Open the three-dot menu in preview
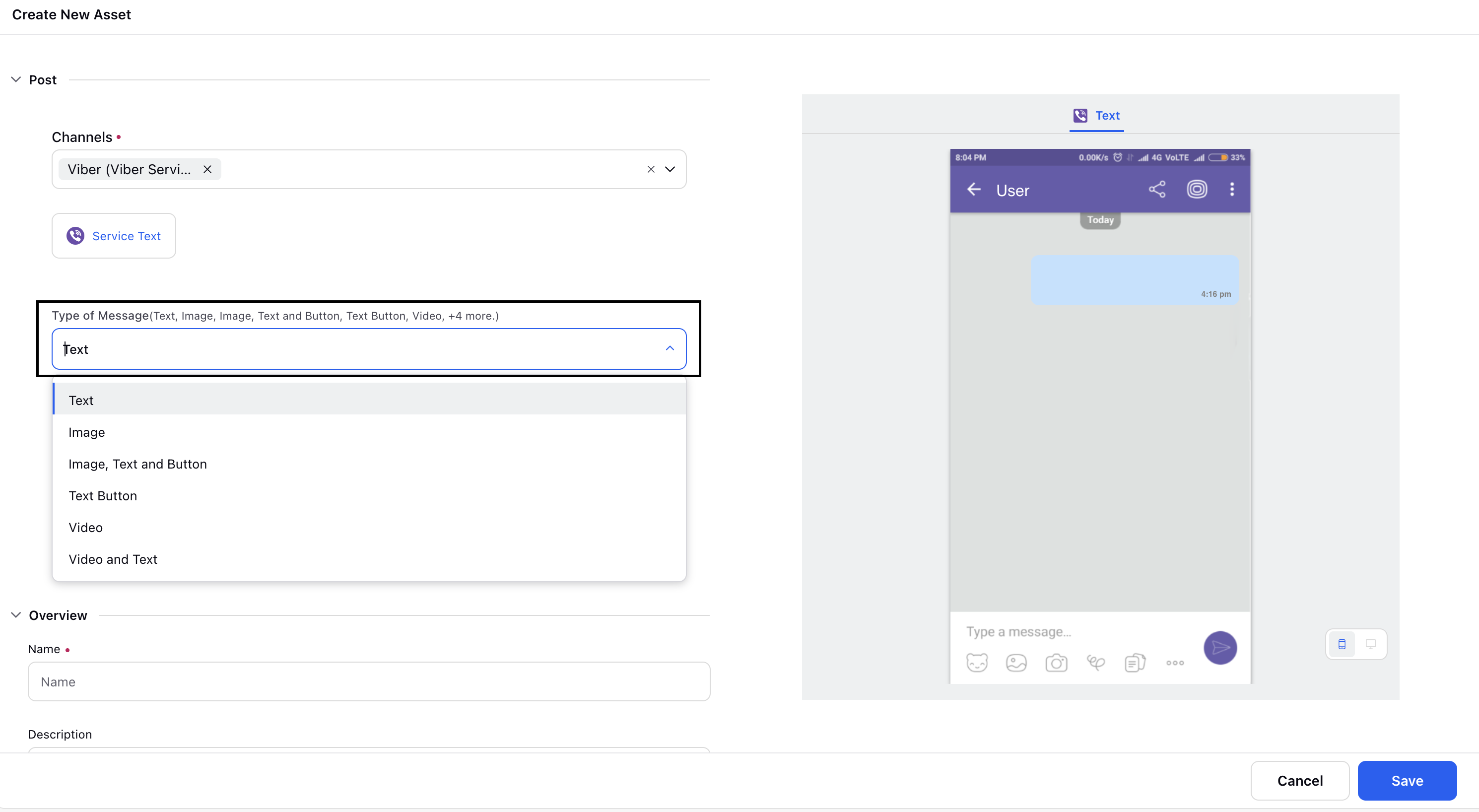The image size is (1479, 812). click(x=1232, y=190)
